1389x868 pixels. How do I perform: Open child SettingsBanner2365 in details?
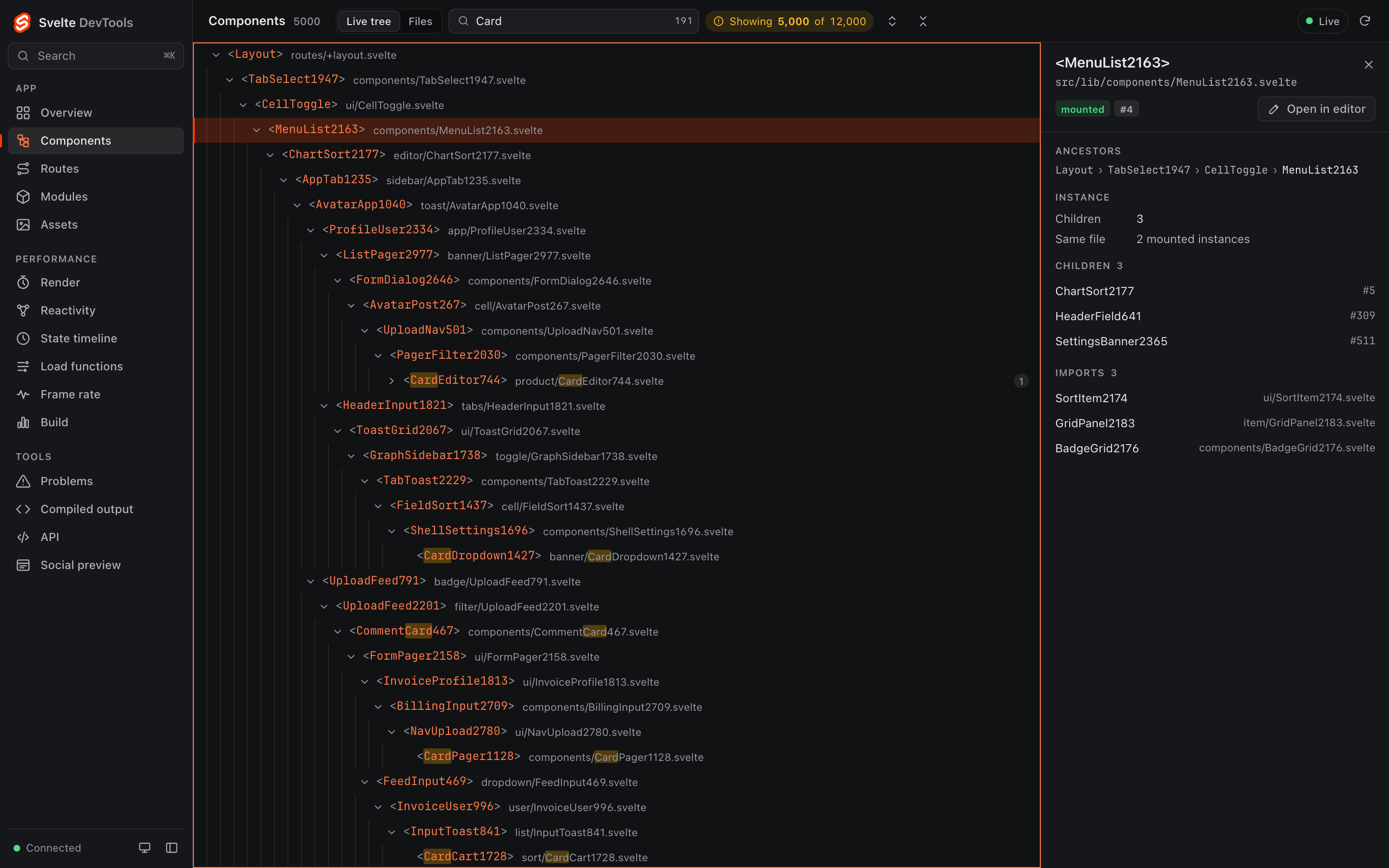pyautogui.click(x=1214, y=341)
